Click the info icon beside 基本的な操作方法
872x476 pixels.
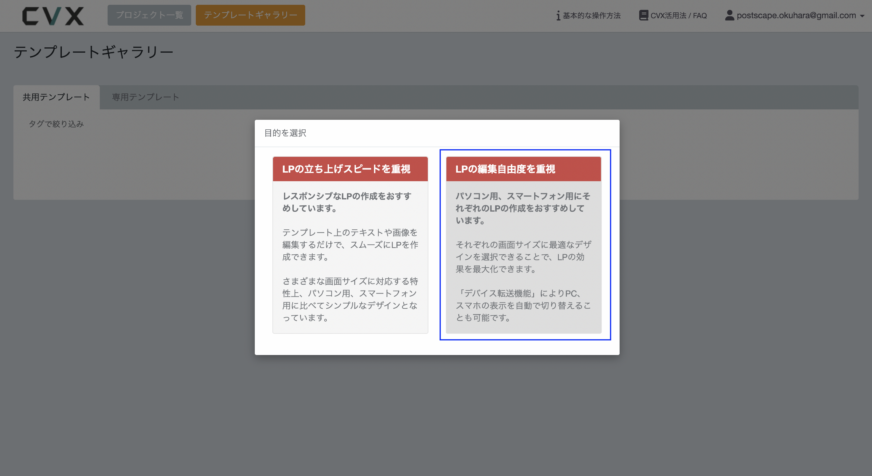click(x=558, y=16)
